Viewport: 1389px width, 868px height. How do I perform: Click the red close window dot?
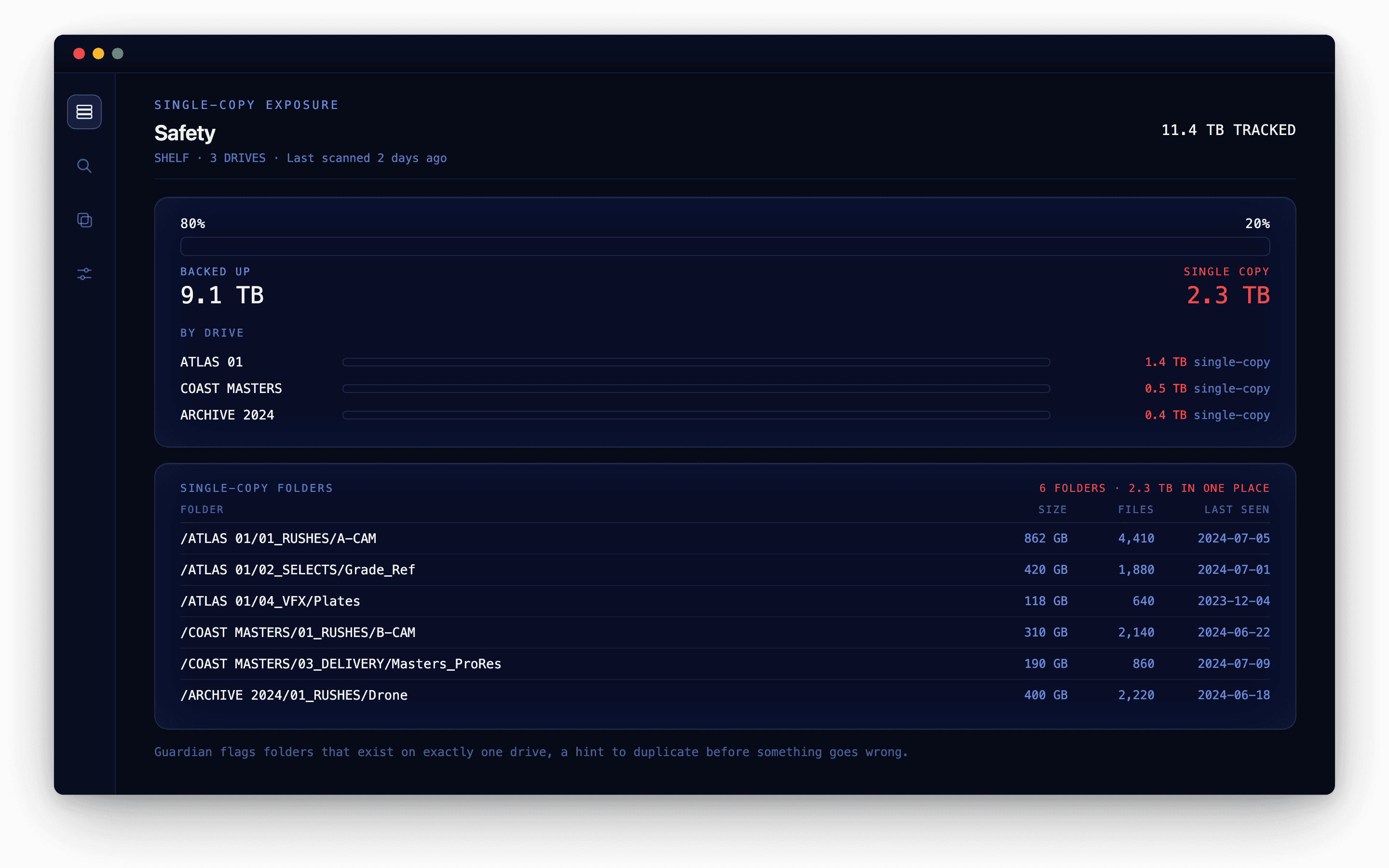pyautogui.click(x=79, y=54)
